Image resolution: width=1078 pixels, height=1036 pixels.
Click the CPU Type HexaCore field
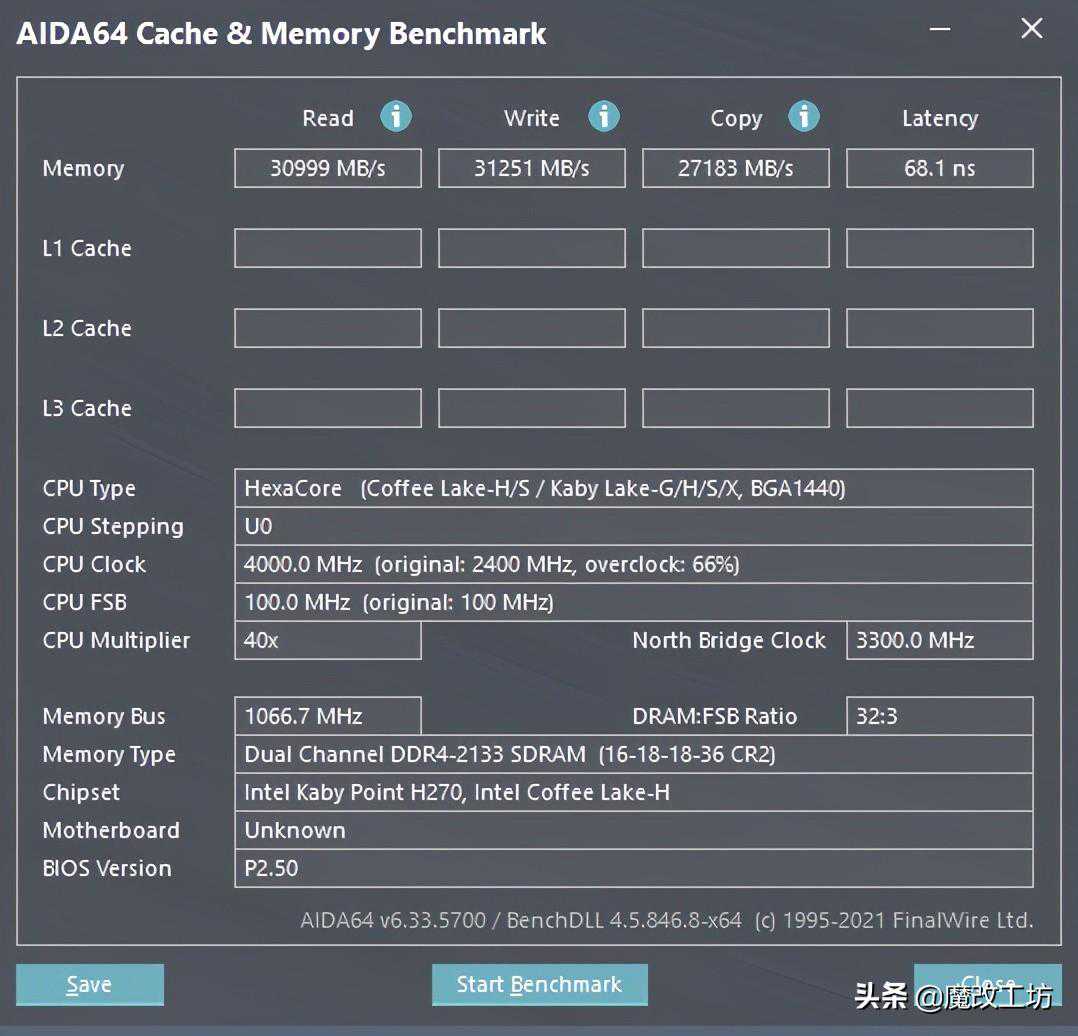tap(633, 488)
